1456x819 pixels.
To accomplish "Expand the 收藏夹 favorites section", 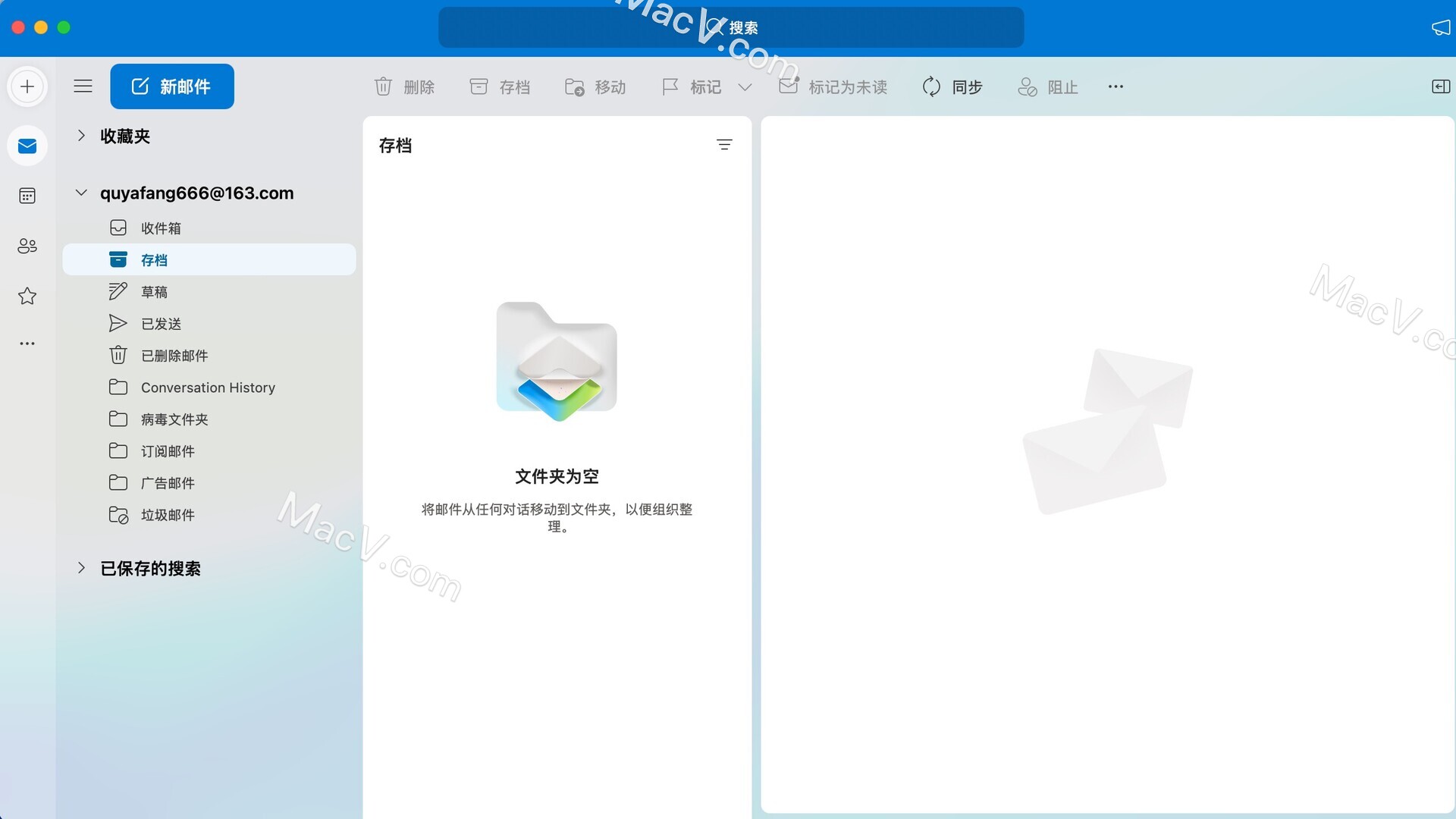I will coord(81,136).
